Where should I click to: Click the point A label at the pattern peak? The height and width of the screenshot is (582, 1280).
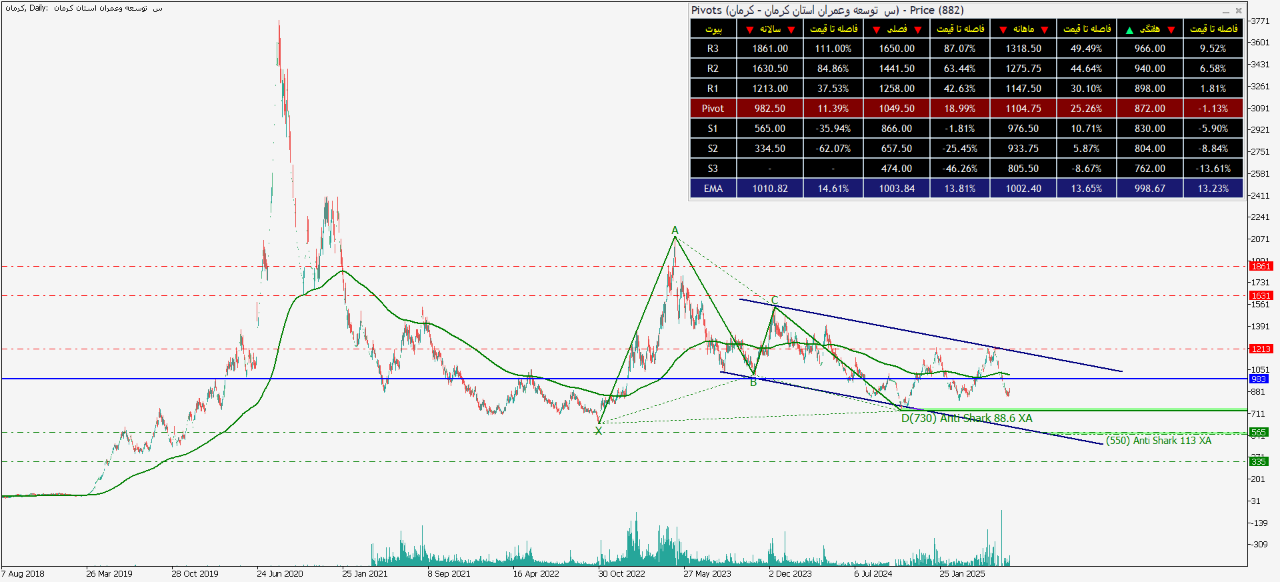point(675,230)
